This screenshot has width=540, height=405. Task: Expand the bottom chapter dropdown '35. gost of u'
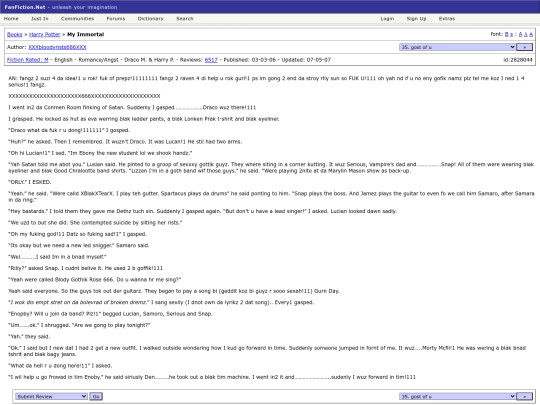click(x=457, y=396)
